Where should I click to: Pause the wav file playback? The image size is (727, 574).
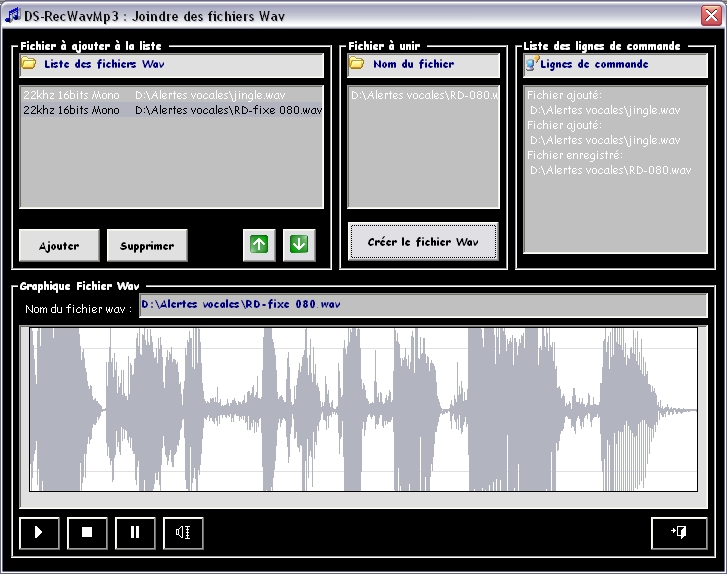(x=135, y=532)
